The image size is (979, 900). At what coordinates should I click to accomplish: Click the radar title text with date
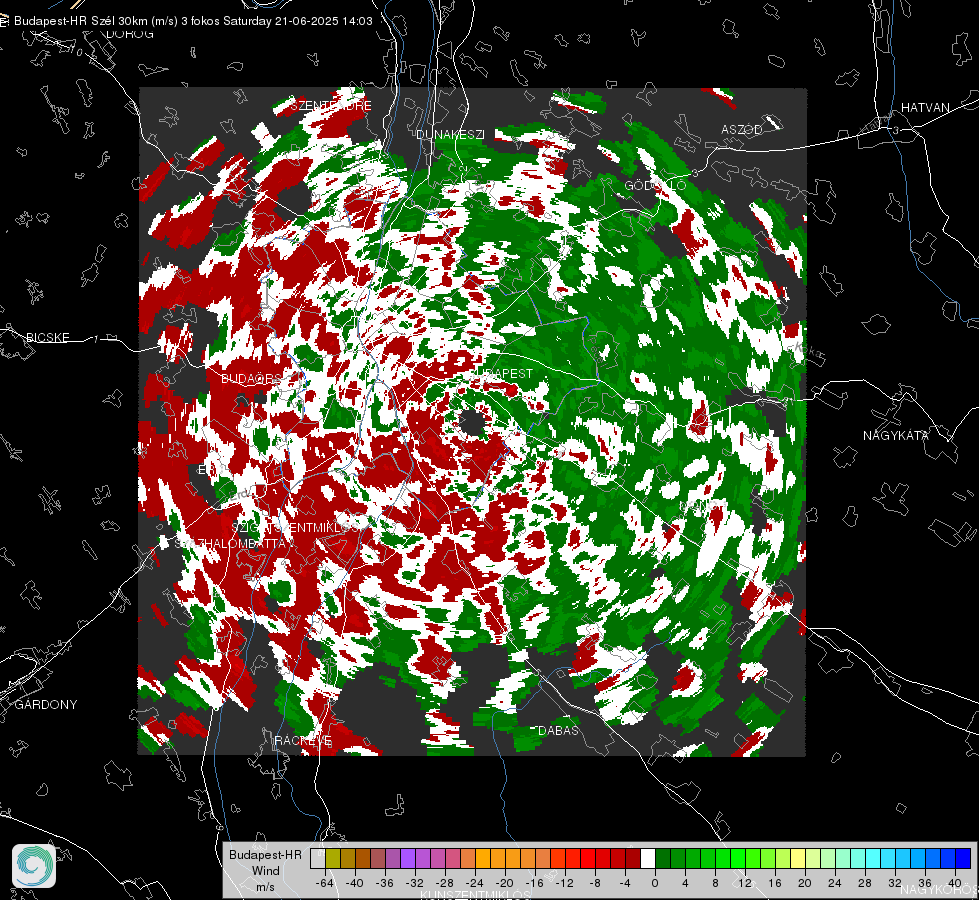(x=193, y=21)
